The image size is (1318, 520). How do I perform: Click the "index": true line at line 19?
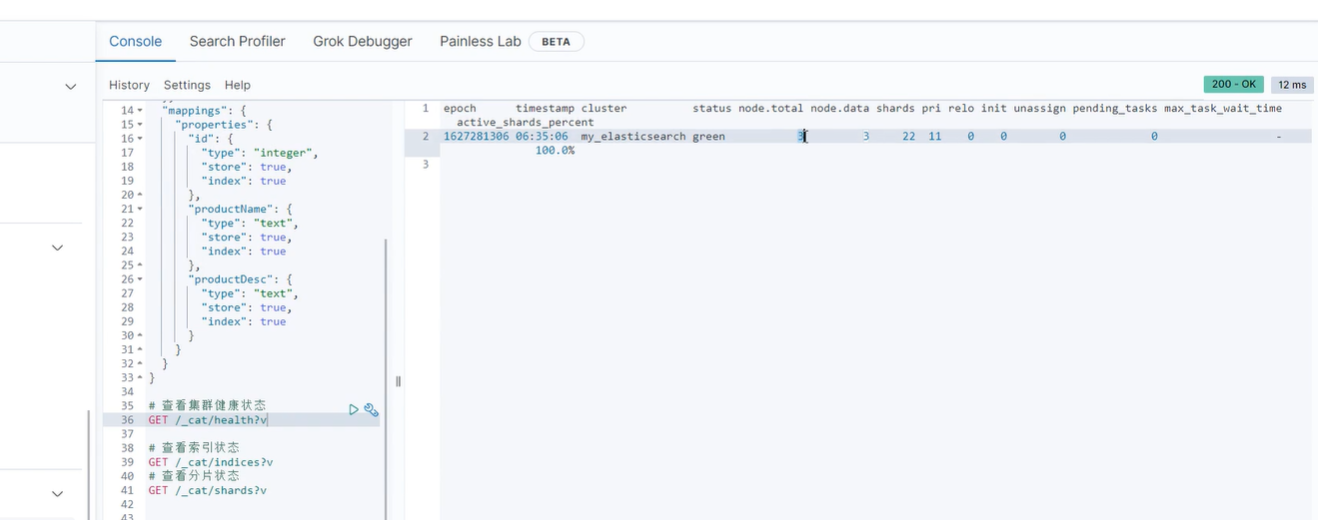(243, 181)
